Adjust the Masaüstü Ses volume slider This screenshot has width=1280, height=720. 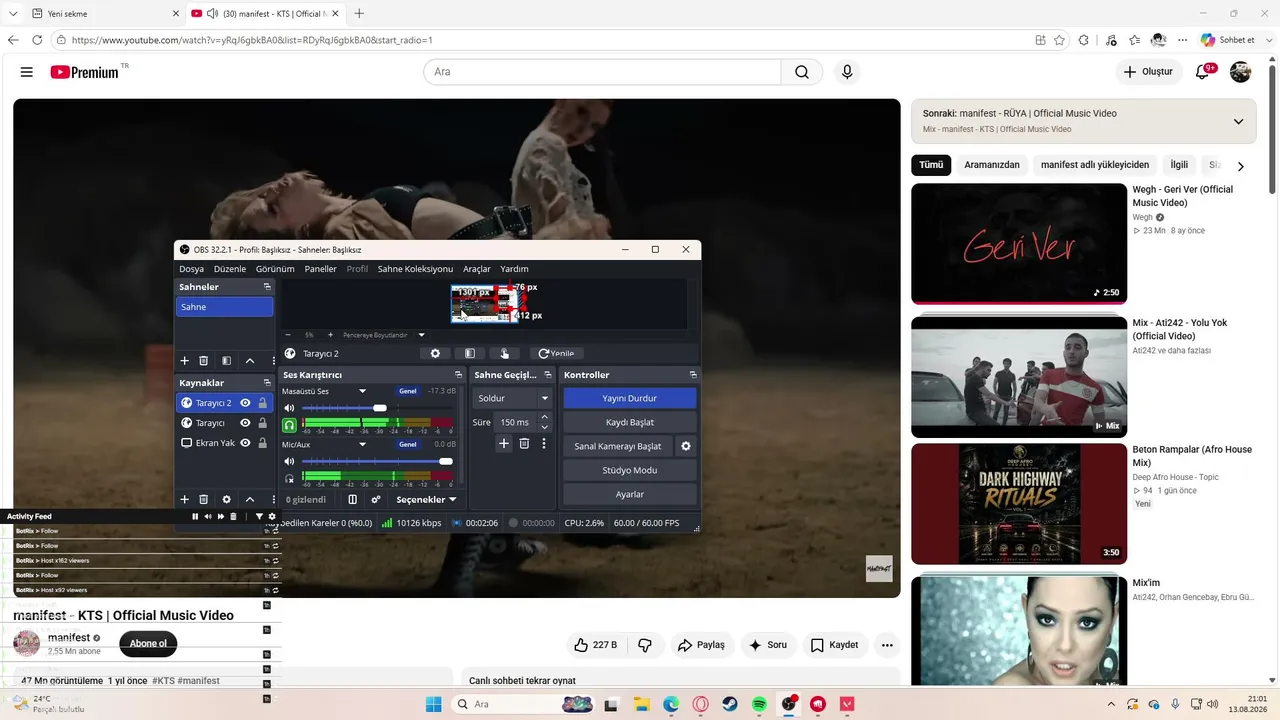378,408
